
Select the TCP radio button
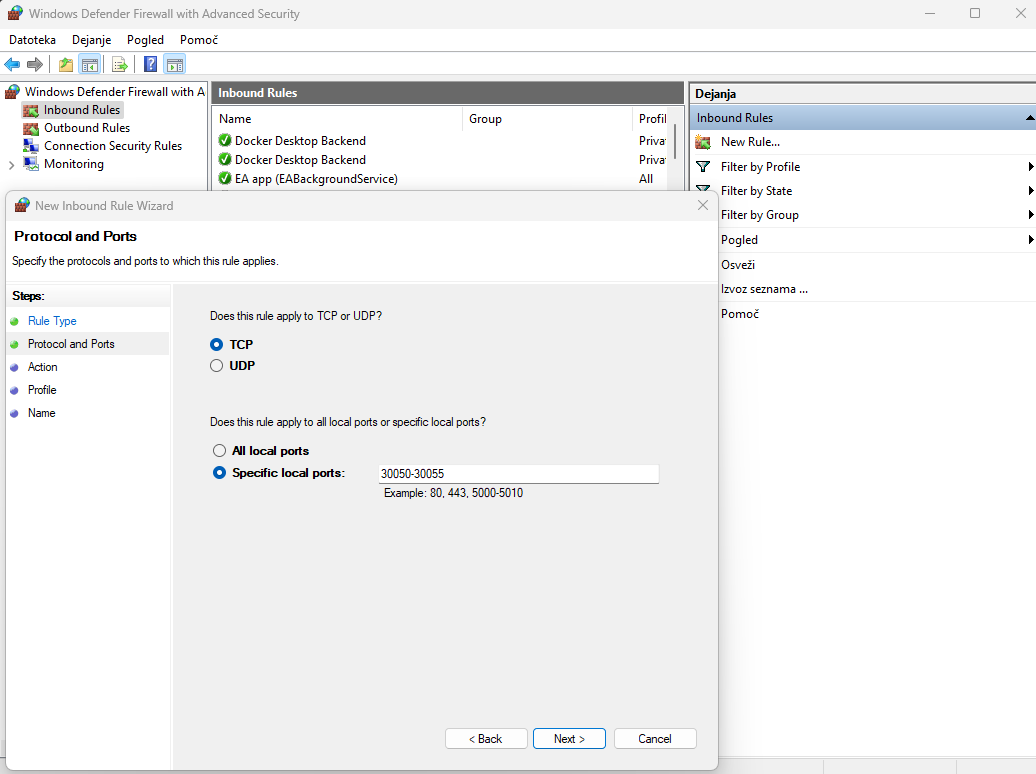217,344
